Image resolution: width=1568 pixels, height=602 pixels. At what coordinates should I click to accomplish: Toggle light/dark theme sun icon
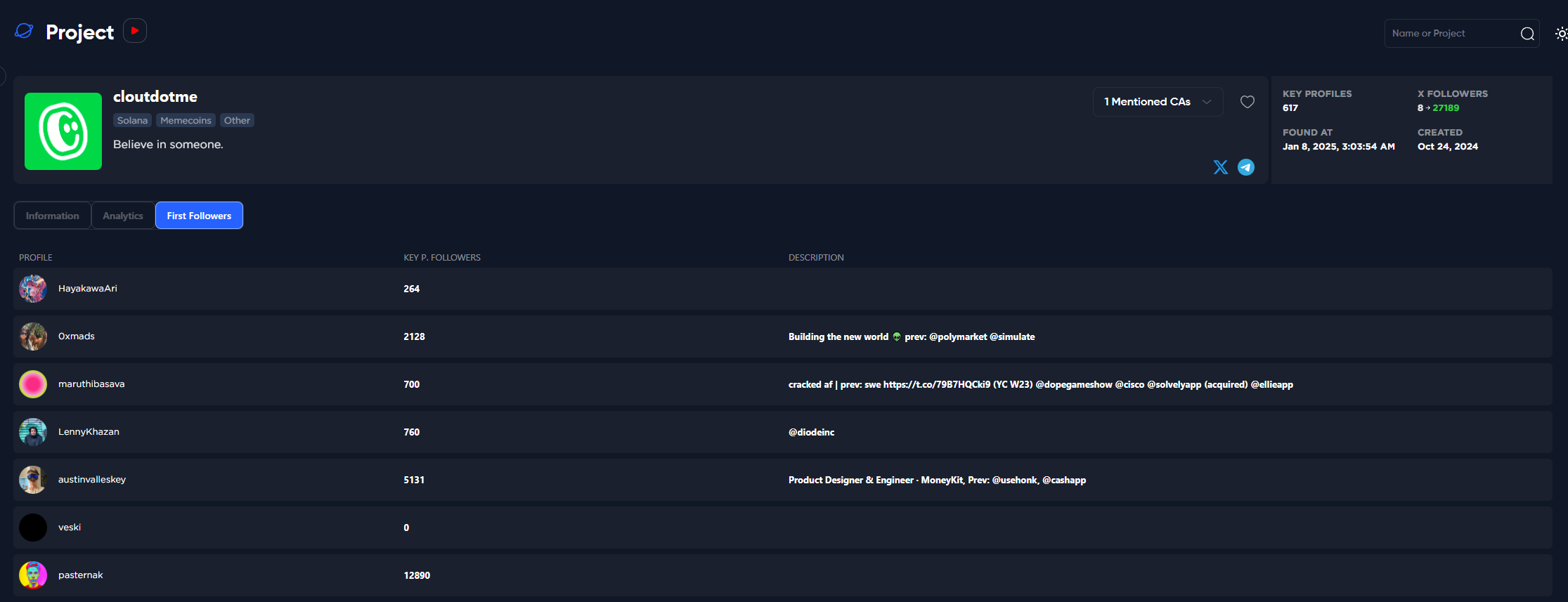click(1561, 34)
